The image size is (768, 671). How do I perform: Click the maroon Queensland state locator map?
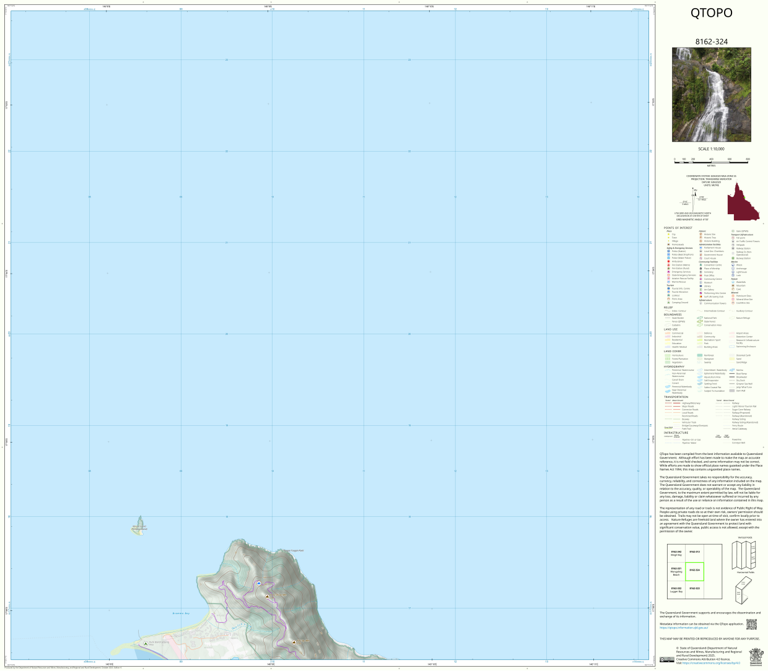click(x=743, y=202)
